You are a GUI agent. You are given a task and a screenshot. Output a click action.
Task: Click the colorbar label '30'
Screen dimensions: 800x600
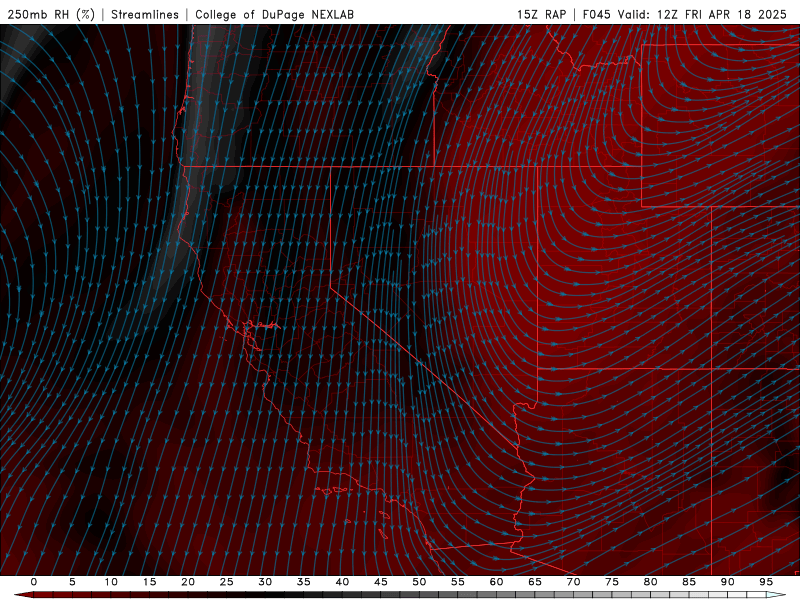point(265,582)
